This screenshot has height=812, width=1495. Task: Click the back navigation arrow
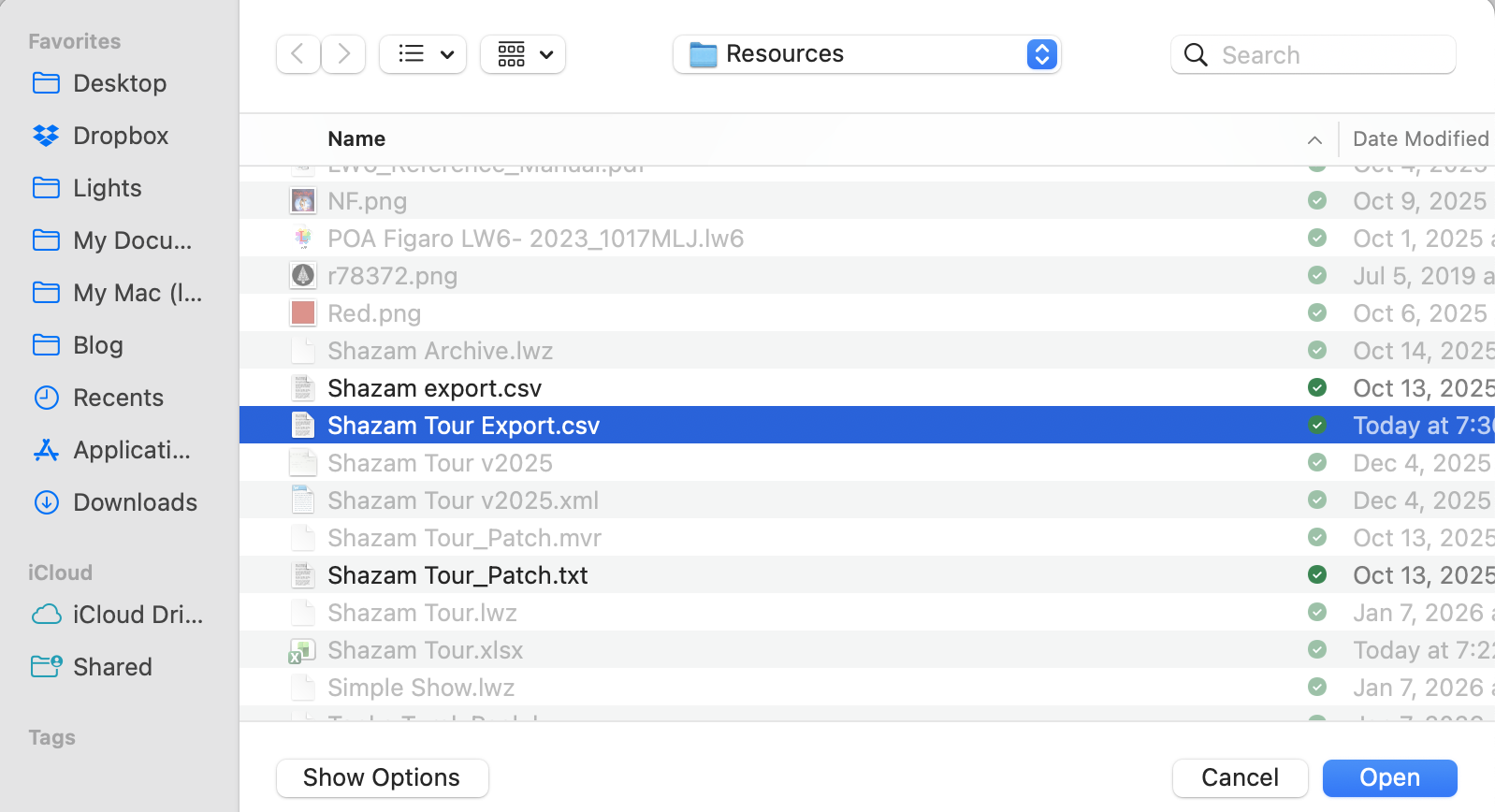[x=298, y=54]
